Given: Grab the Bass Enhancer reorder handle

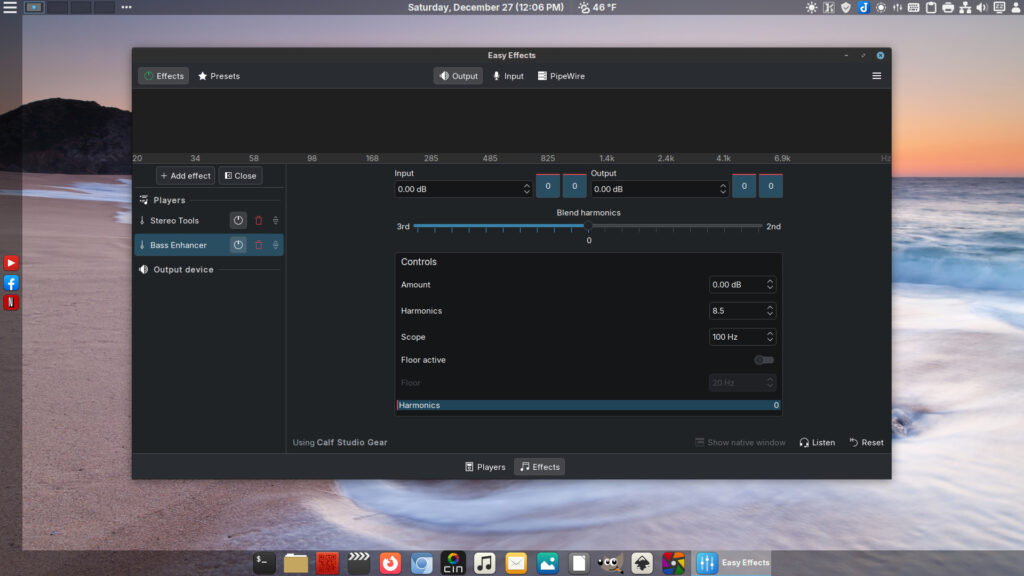Looking at the screenshot, I should (275, 245).
